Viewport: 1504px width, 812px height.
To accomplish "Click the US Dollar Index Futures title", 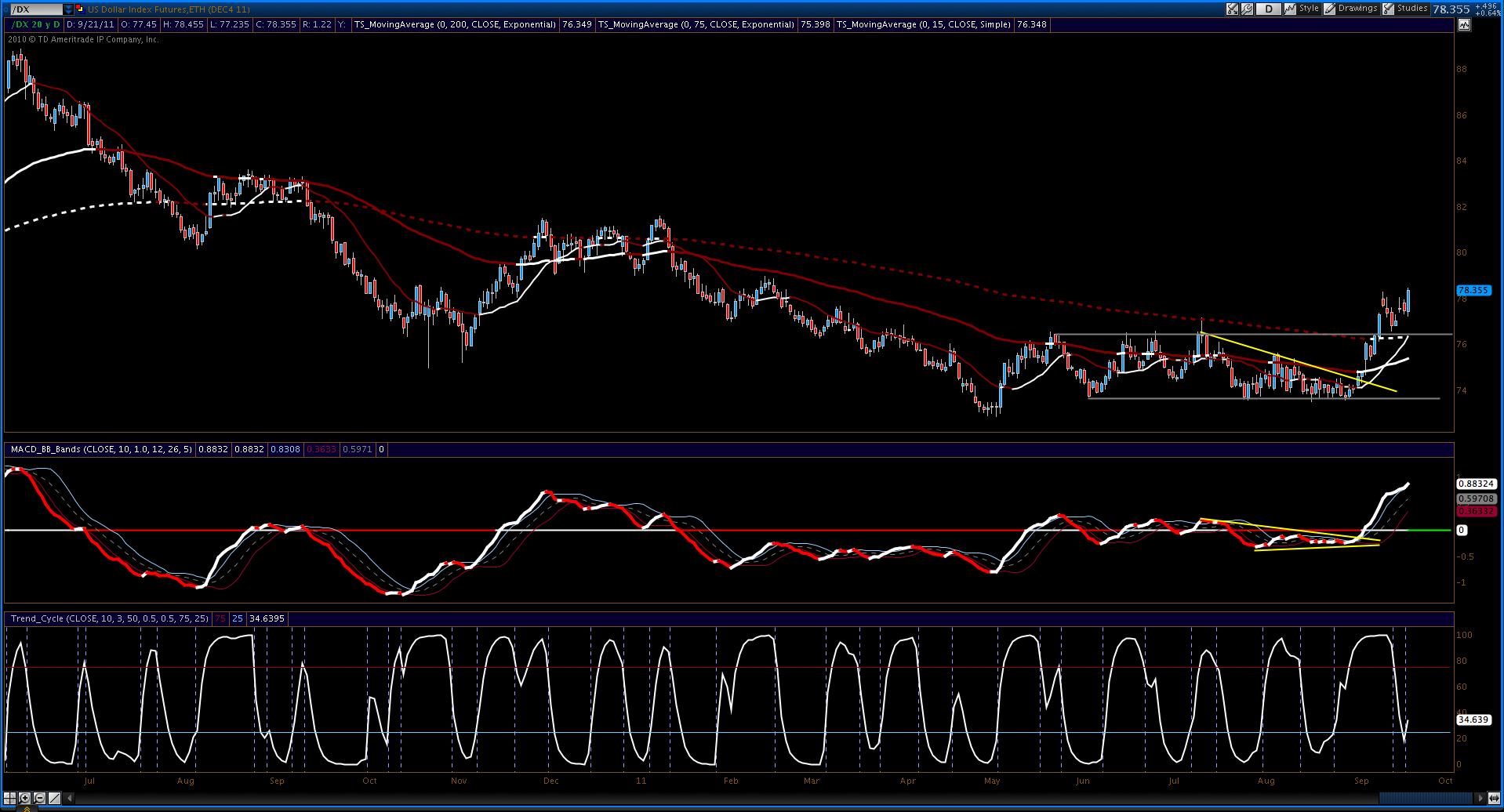I will (x=169, y=9).
